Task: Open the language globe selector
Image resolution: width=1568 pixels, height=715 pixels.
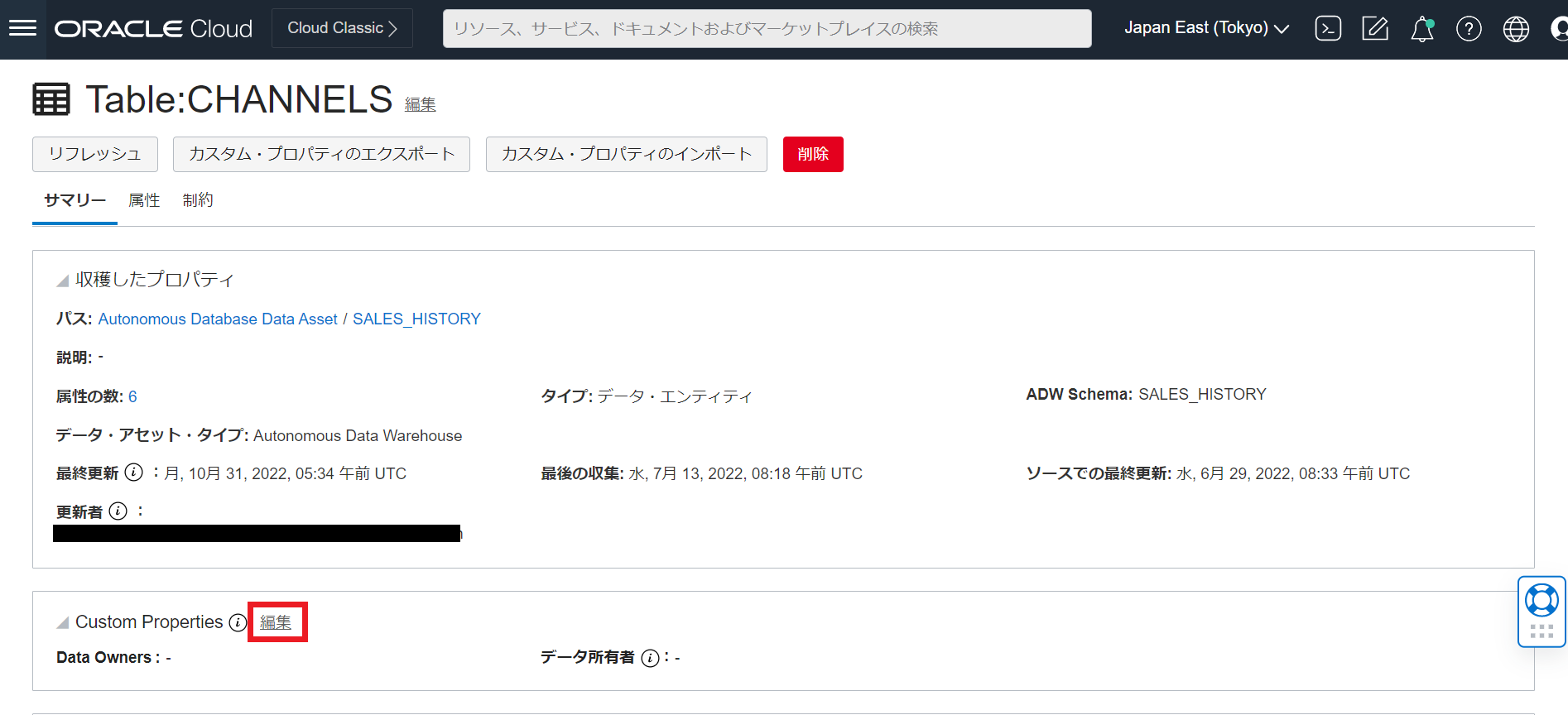Action: (x=1516, y=29)
